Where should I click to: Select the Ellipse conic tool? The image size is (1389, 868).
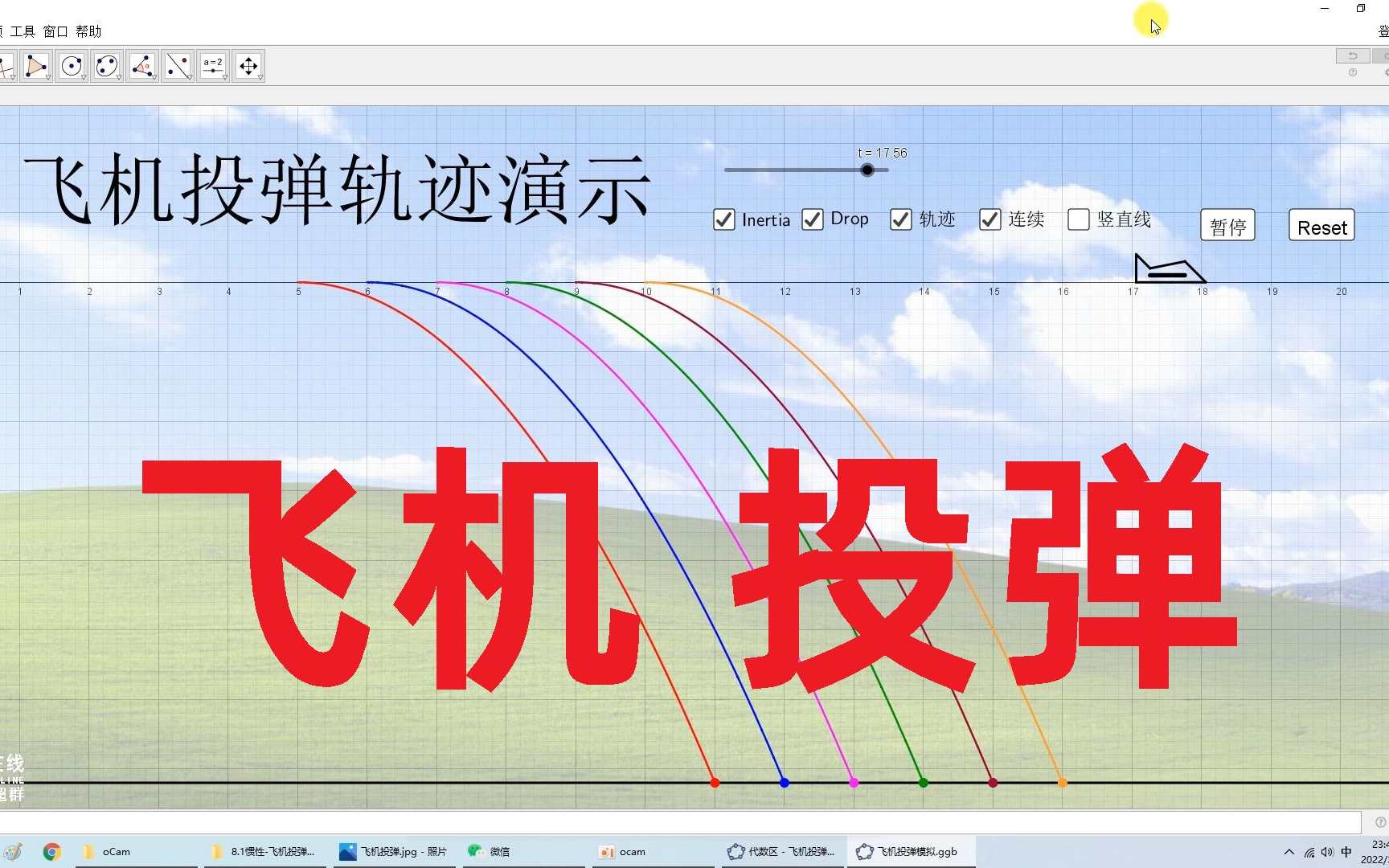click(x=107, y=65)
